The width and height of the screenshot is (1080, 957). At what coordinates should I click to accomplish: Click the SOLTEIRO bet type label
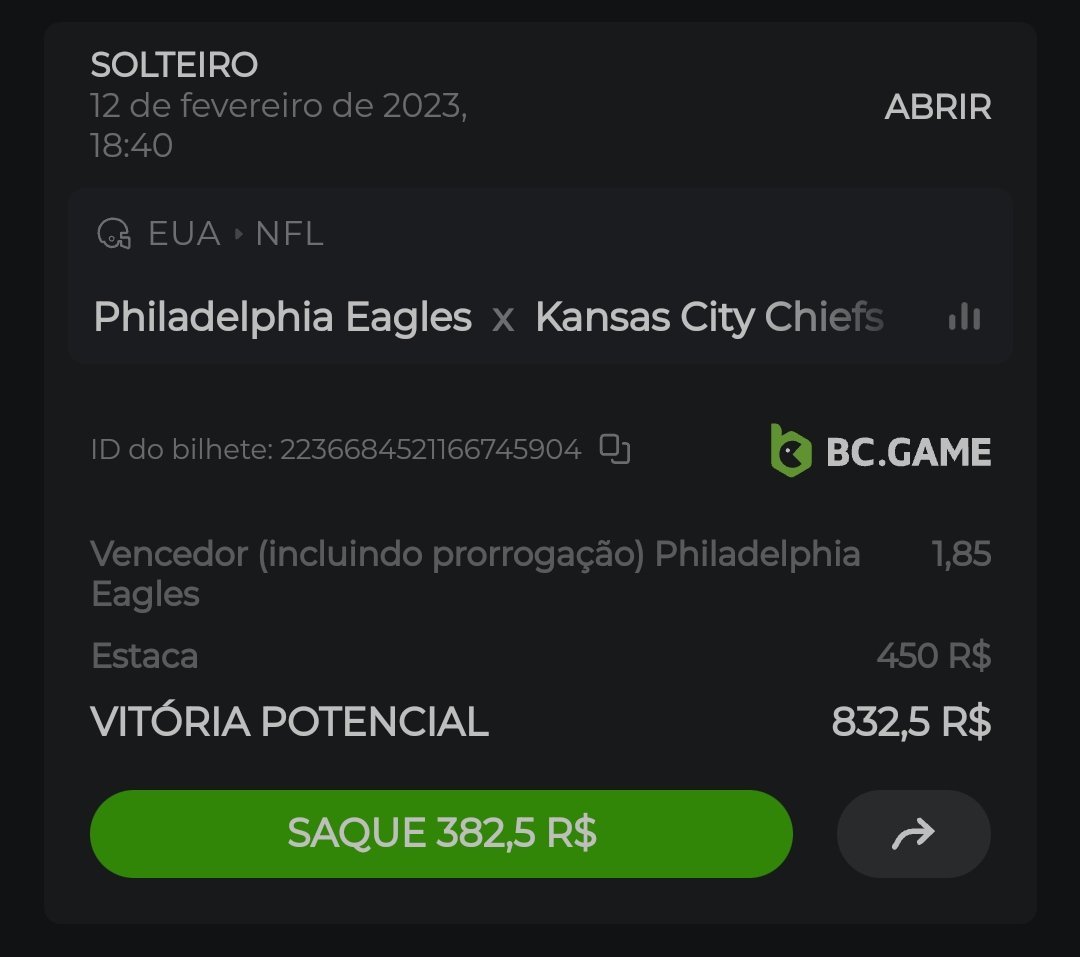click(174, 66)
